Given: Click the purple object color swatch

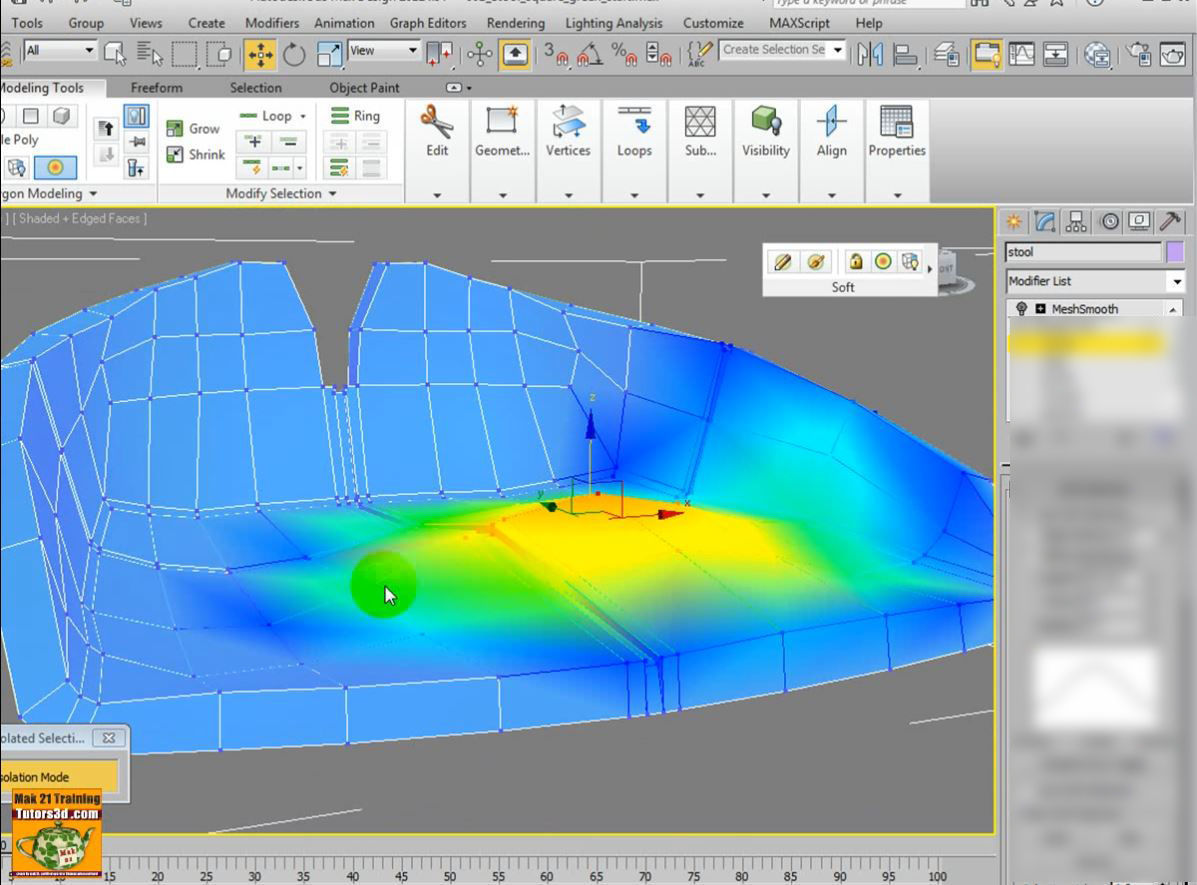Looking at the screenshot, I should [x=1175, y=252].
